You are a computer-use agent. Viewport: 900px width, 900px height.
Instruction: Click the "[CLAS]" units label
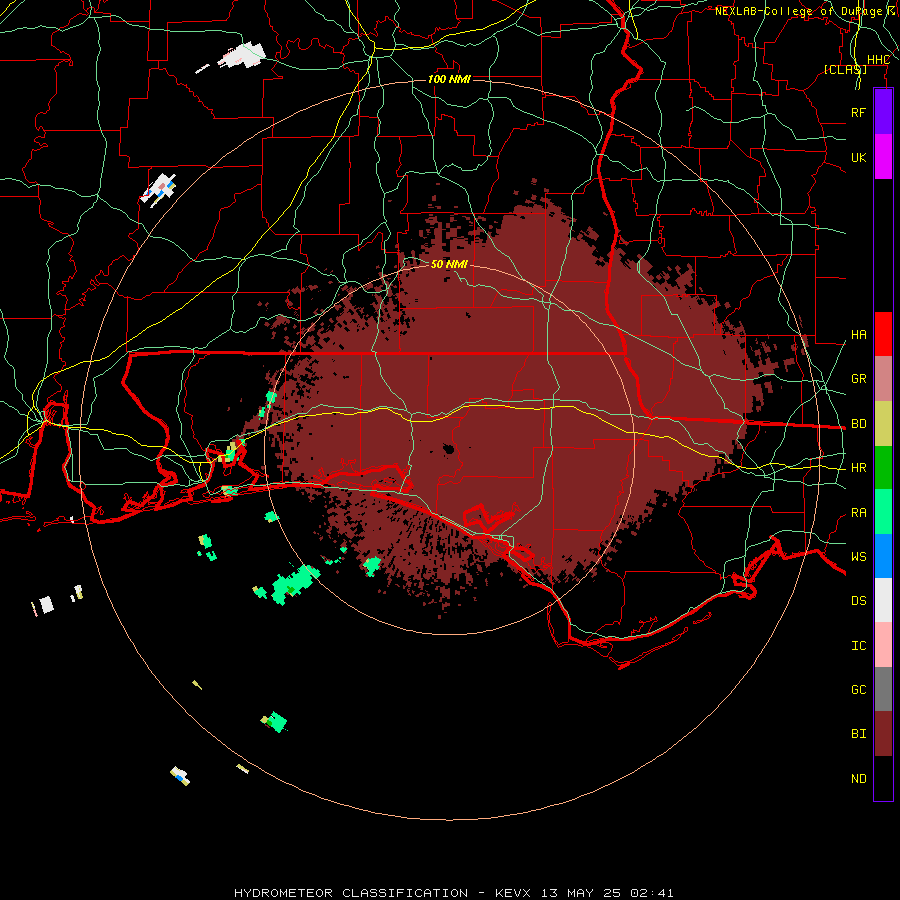click(x=845, y=69)
